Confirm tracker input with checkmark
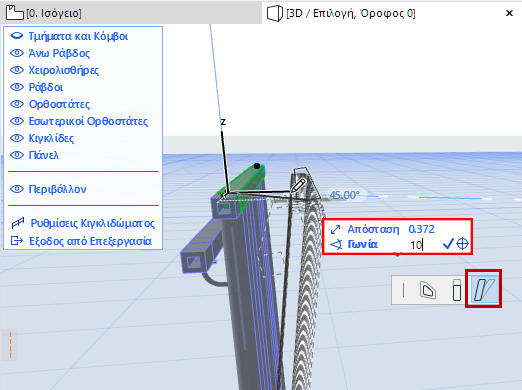This screenshot has width=522, height=390. coord(448,244)
